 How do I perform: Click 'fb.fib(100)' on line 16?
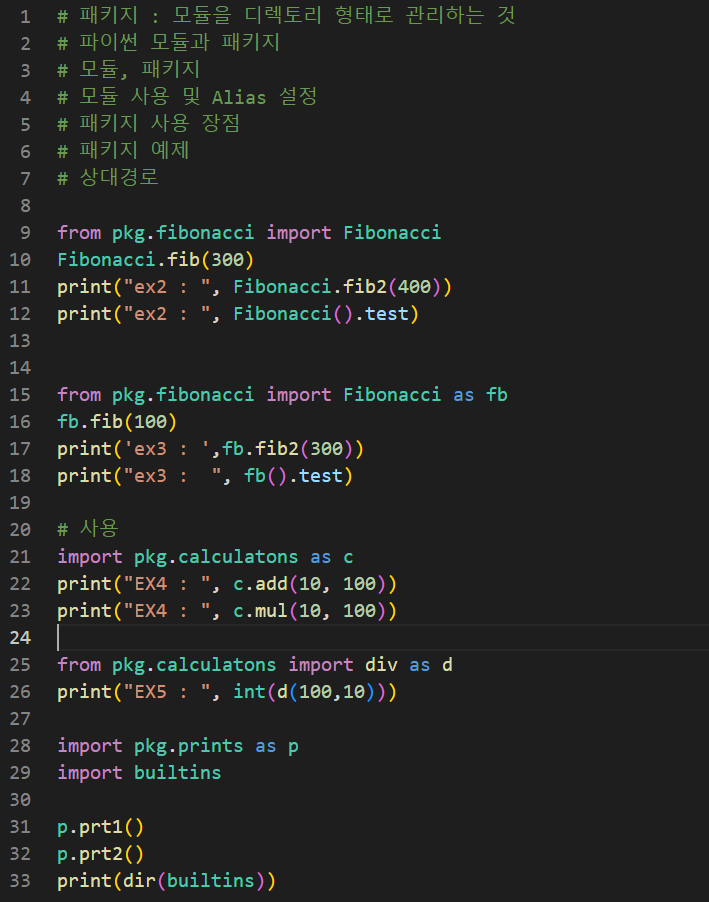pos(117,422)
